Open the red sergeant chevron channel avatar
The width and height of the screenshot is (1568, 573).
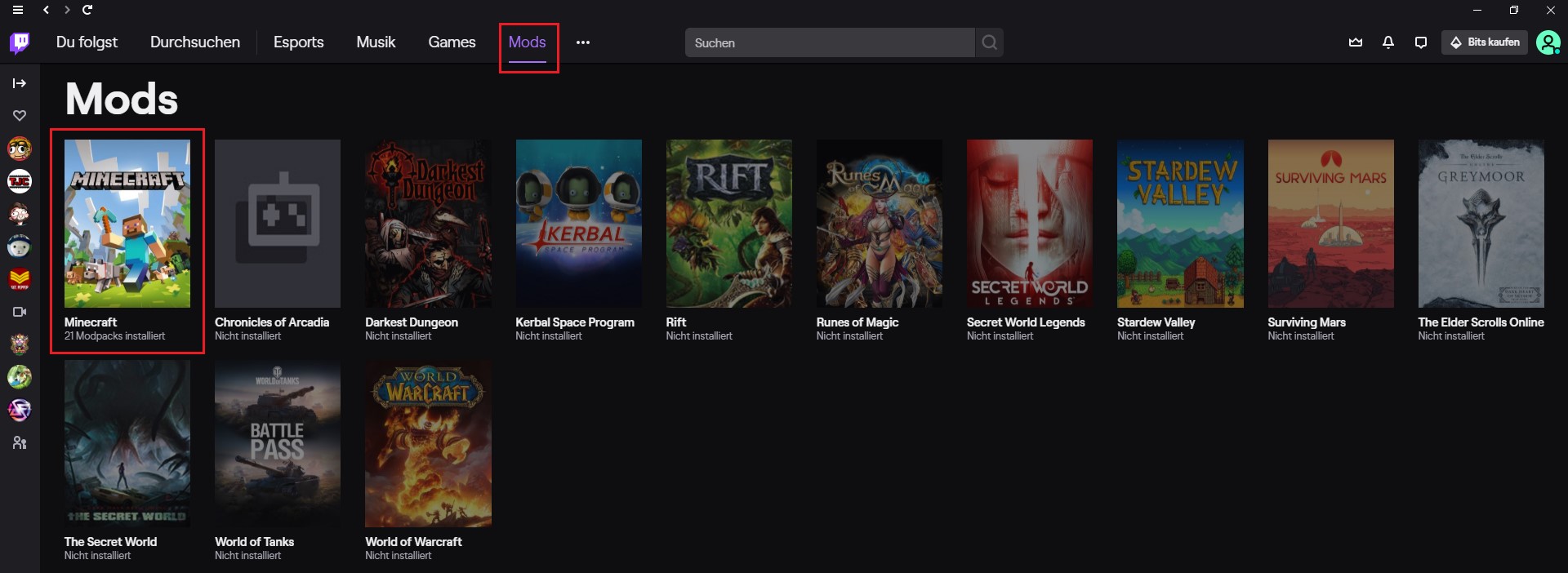20,279
